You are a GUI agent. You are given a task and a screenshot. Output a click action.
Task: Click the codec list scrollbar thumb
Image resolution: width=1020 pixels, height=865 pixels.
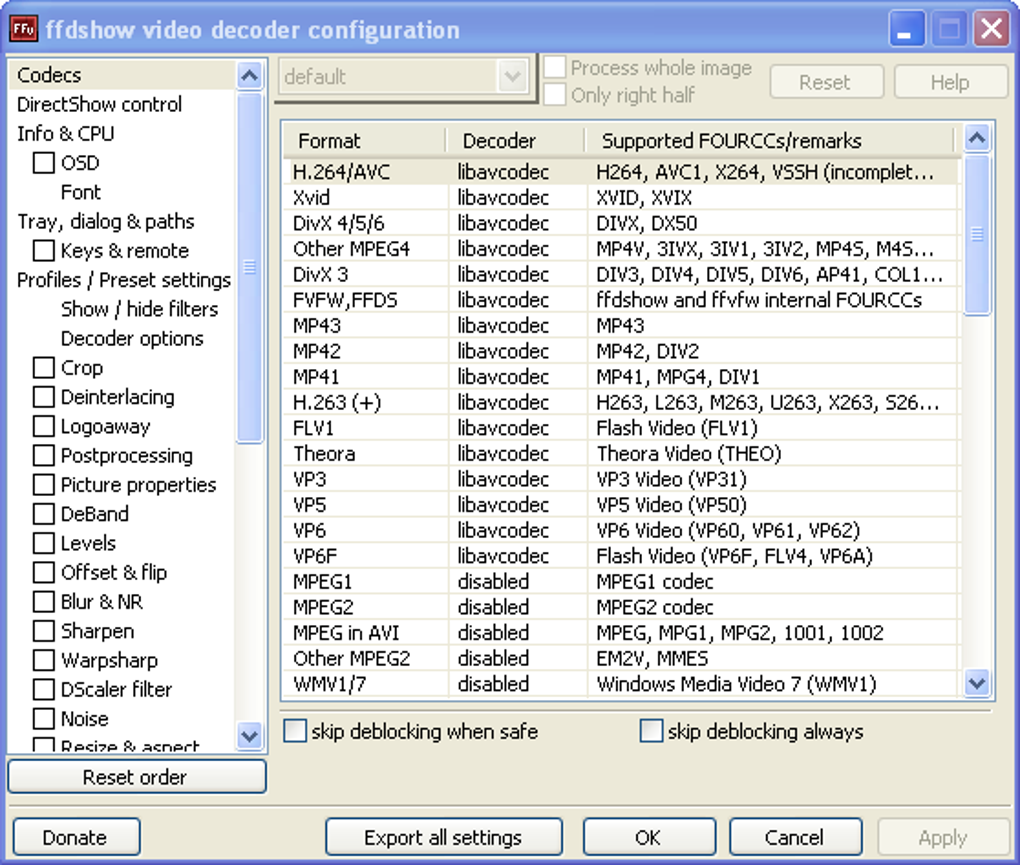[x=977, y=234]
